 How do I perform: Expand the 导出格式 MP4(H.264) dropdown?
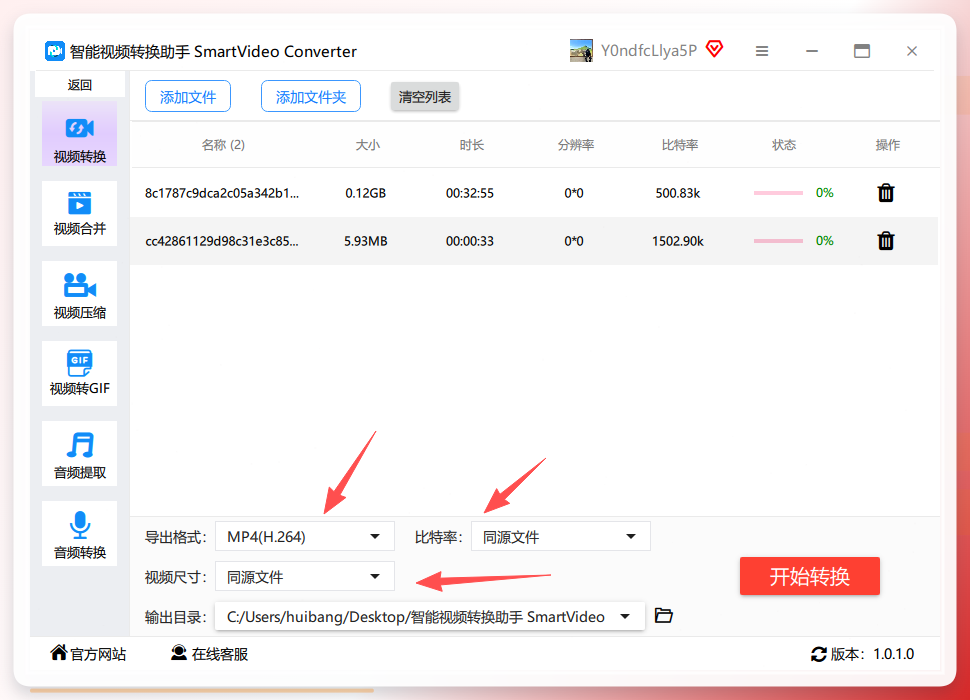[x=304, y=536]
